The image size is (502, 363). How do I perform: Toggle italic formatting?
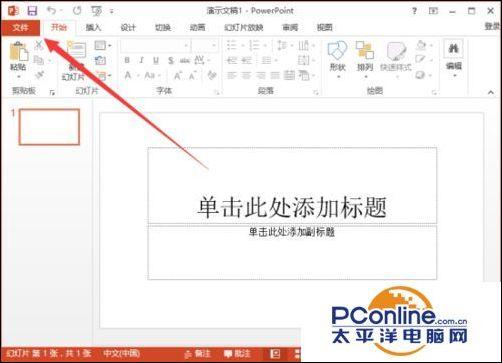141,61
